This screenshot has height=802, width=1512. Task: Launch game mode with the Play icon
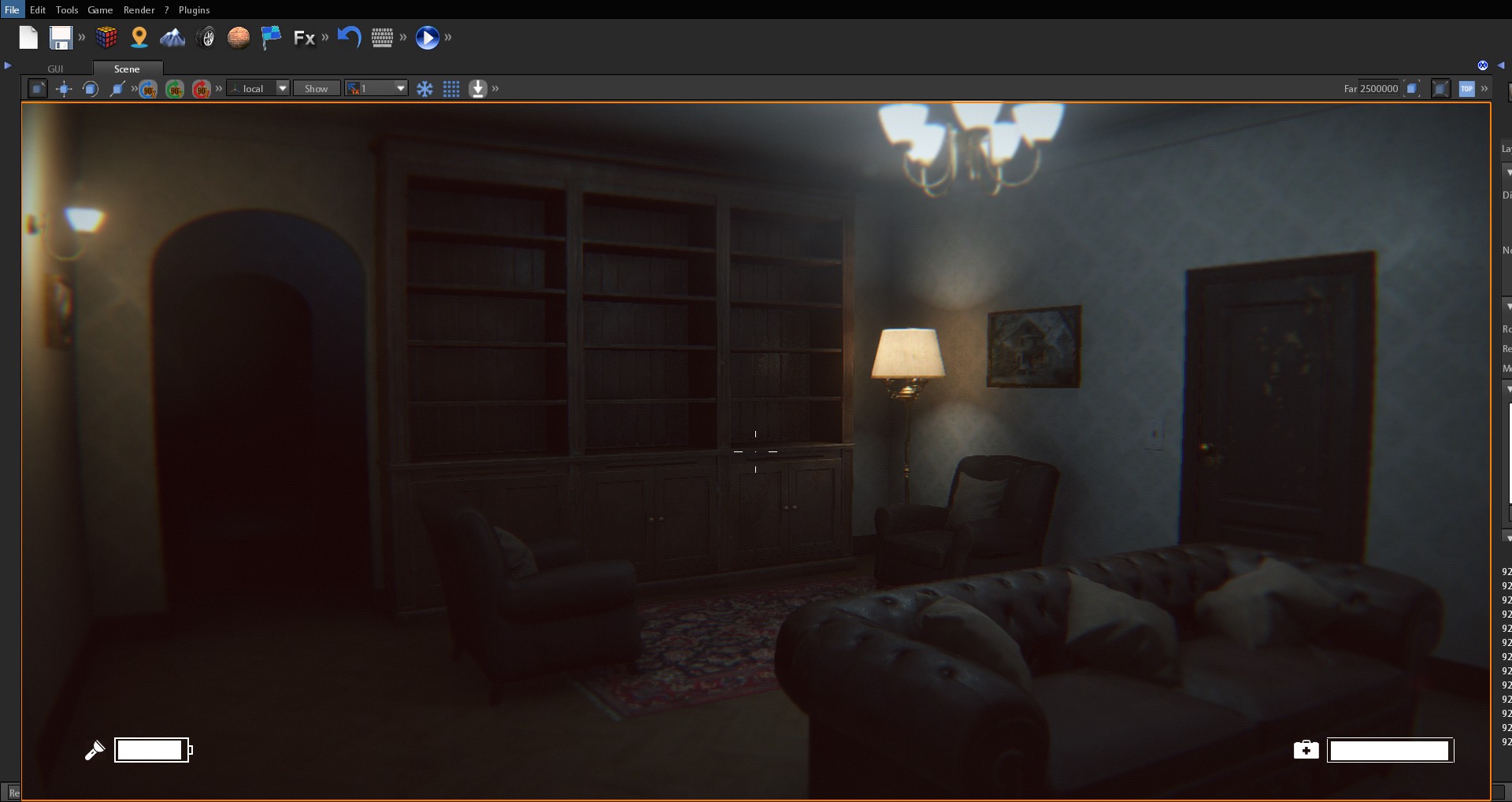[428, 37]
